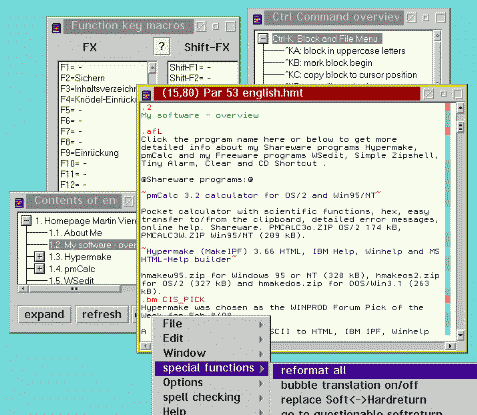
Task: Select Edit in the popup menu
Action: (211, 339)
